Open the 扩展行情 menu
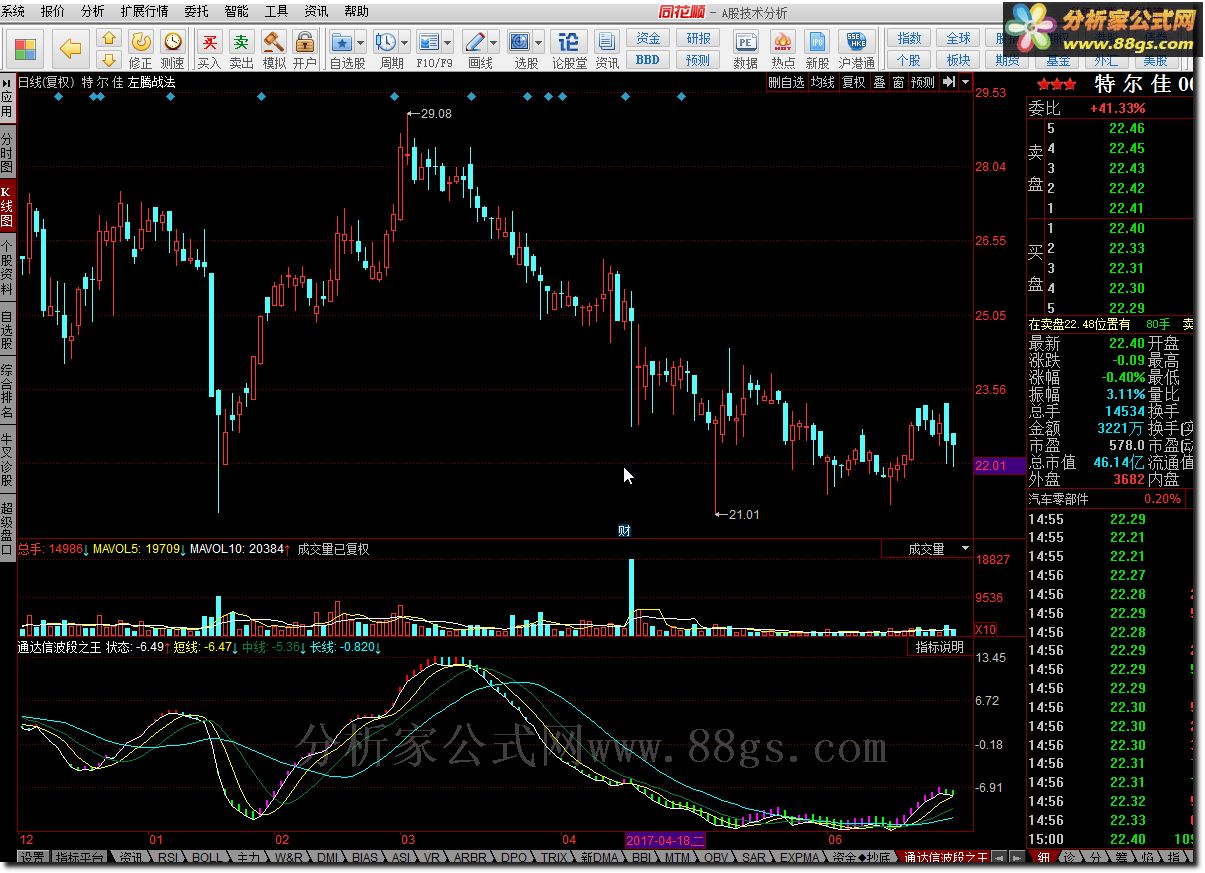 144,12
